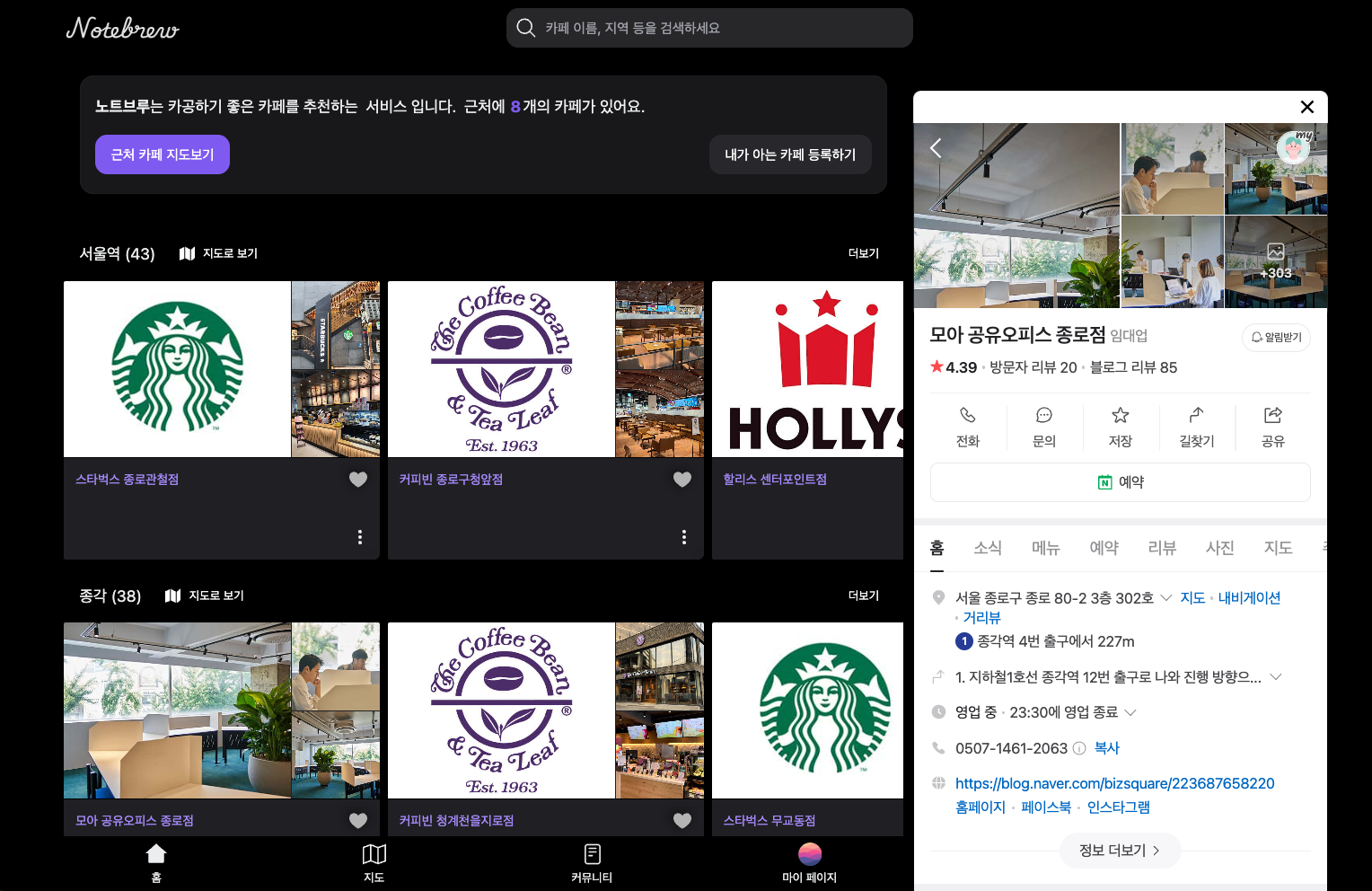Copy the phone number with 복사
The image size is (1372, 891).
(x=1107, y=748)
